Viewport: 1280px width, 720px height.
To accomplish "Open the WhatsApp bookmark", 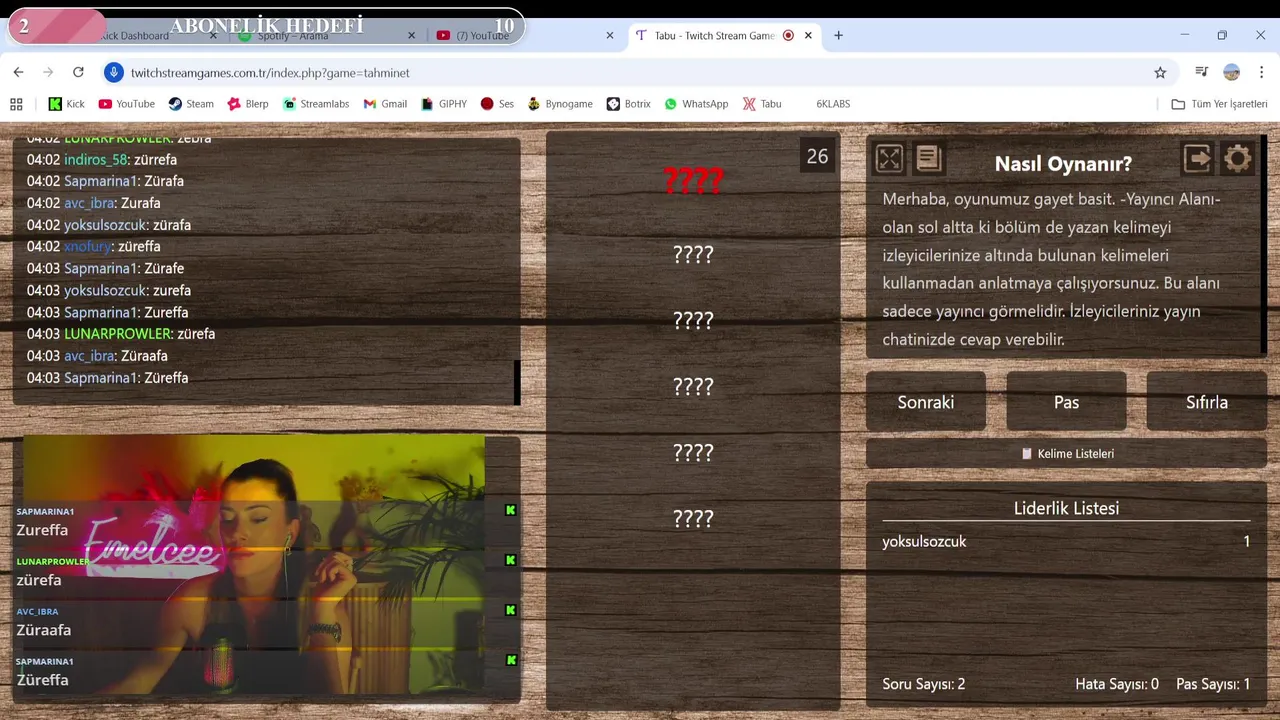I will click(696, 104).
